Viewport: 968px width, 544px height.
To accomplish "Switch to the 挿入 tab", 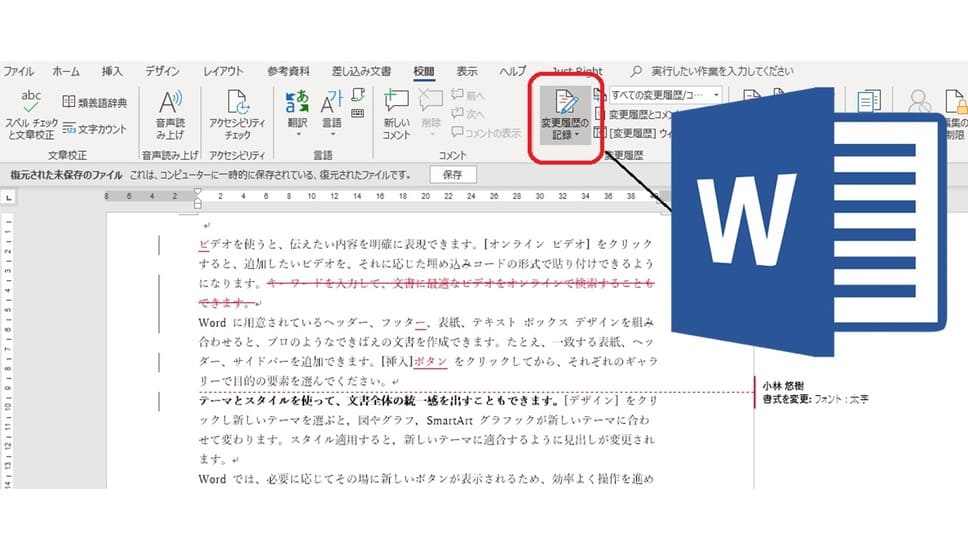I will [x=112, y=71].
